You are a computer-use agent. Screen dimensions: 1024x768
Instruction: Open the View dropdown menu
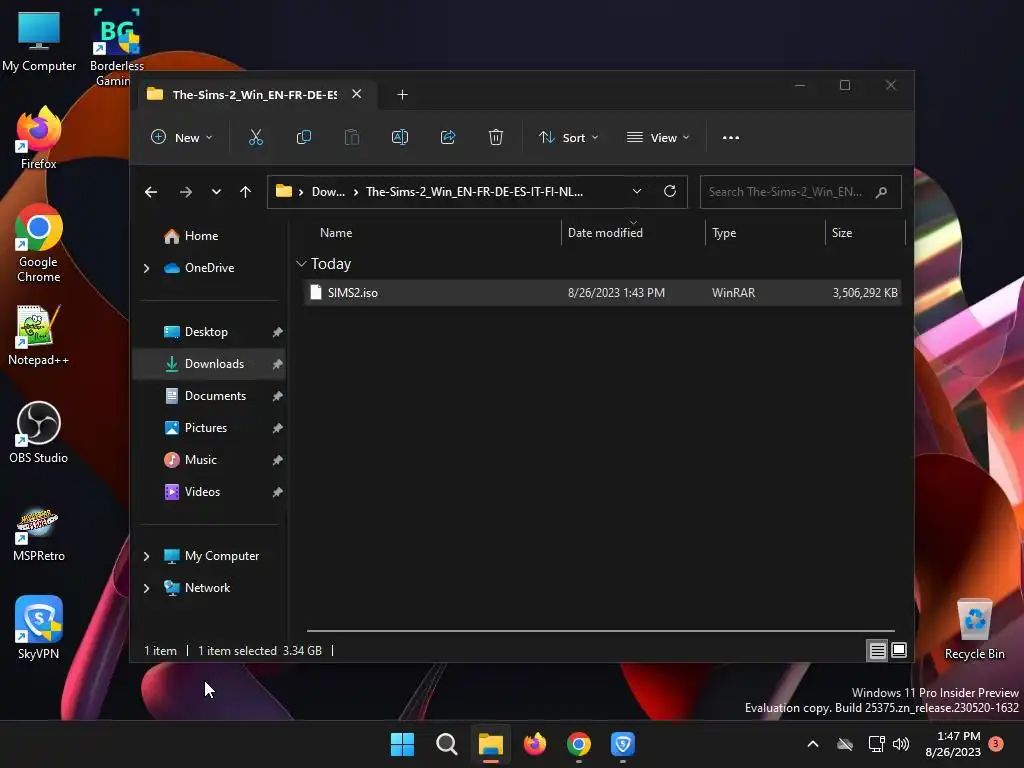[x=658, y=138]
